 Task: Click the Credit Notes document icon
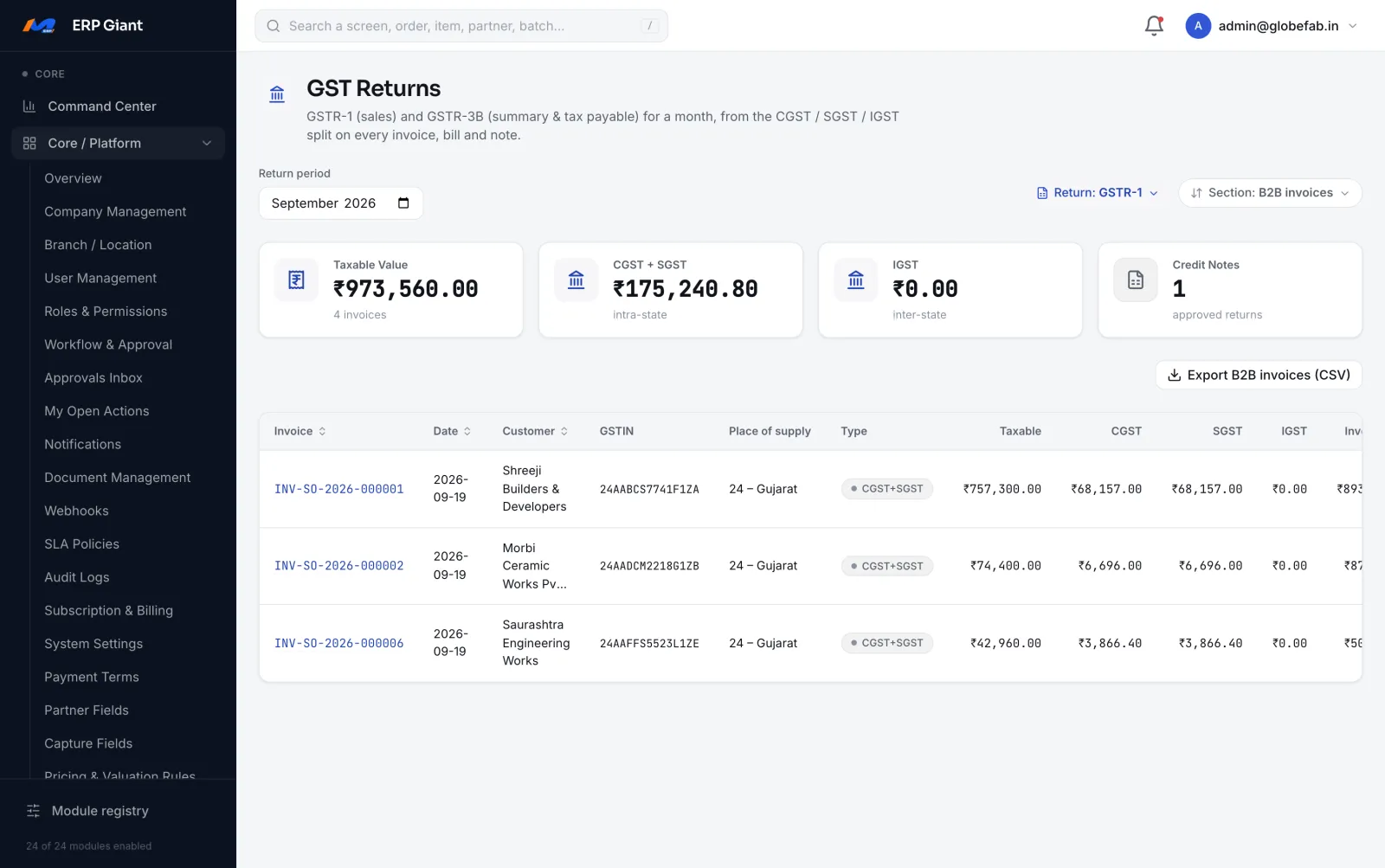click(x=1135, y=280)
